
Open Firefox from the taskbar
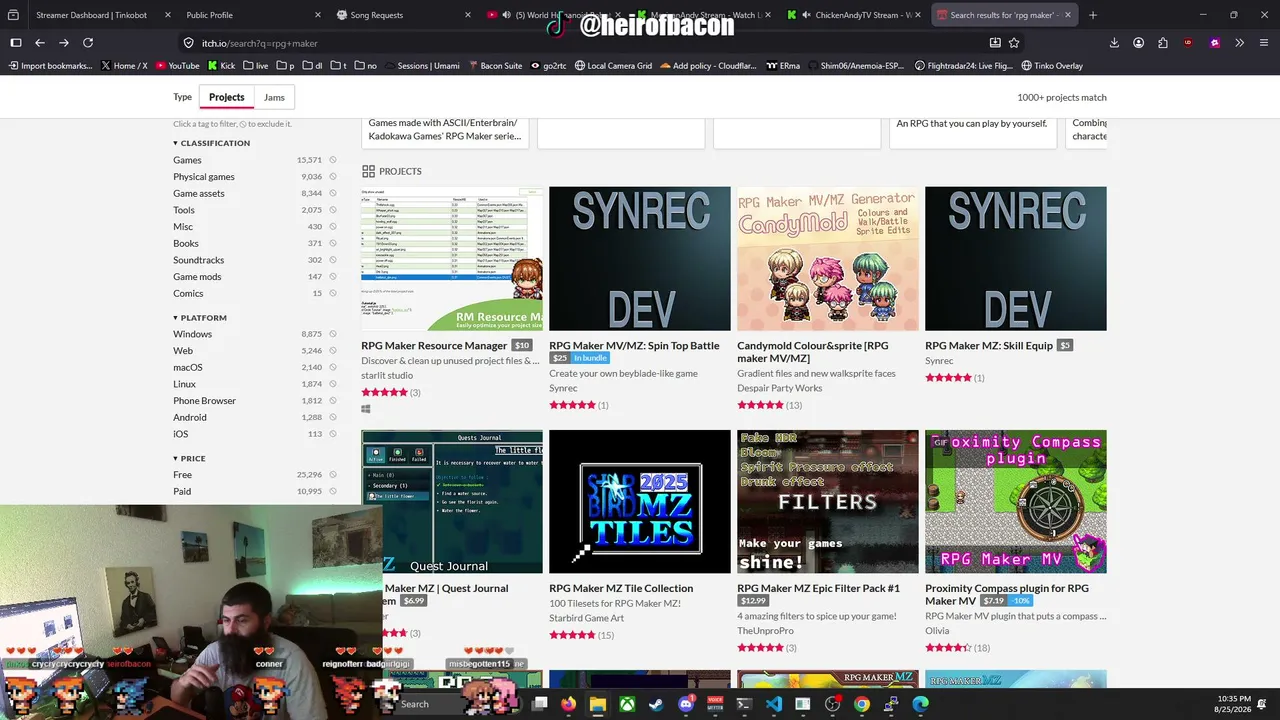click(569, 704)
